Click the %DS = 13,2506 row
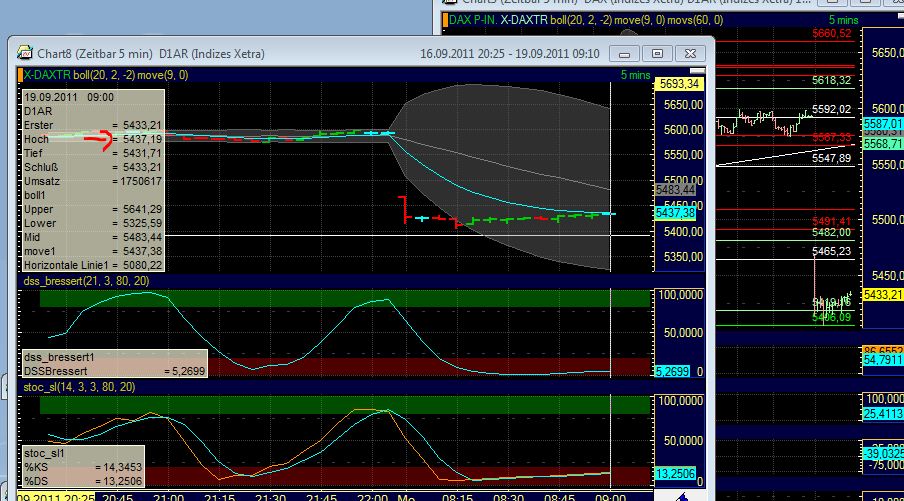 pos(83,481)
